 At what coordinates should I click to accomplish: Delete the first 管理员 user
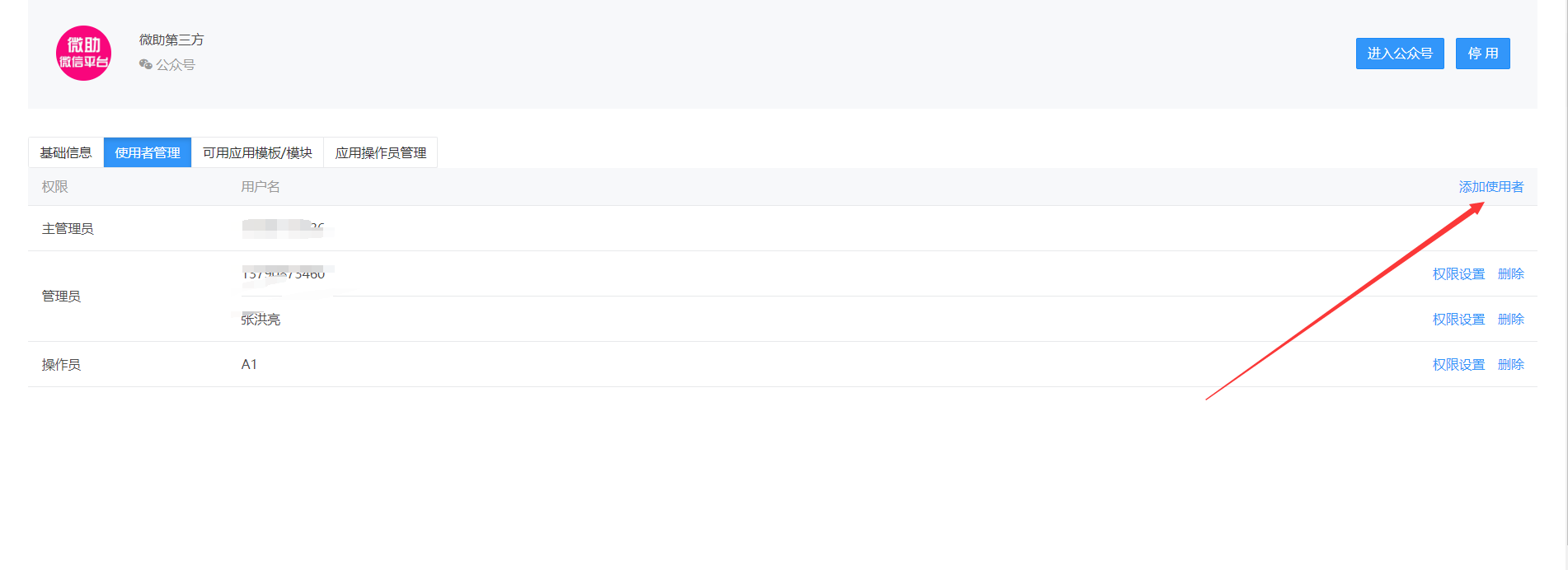(1510, 273)
